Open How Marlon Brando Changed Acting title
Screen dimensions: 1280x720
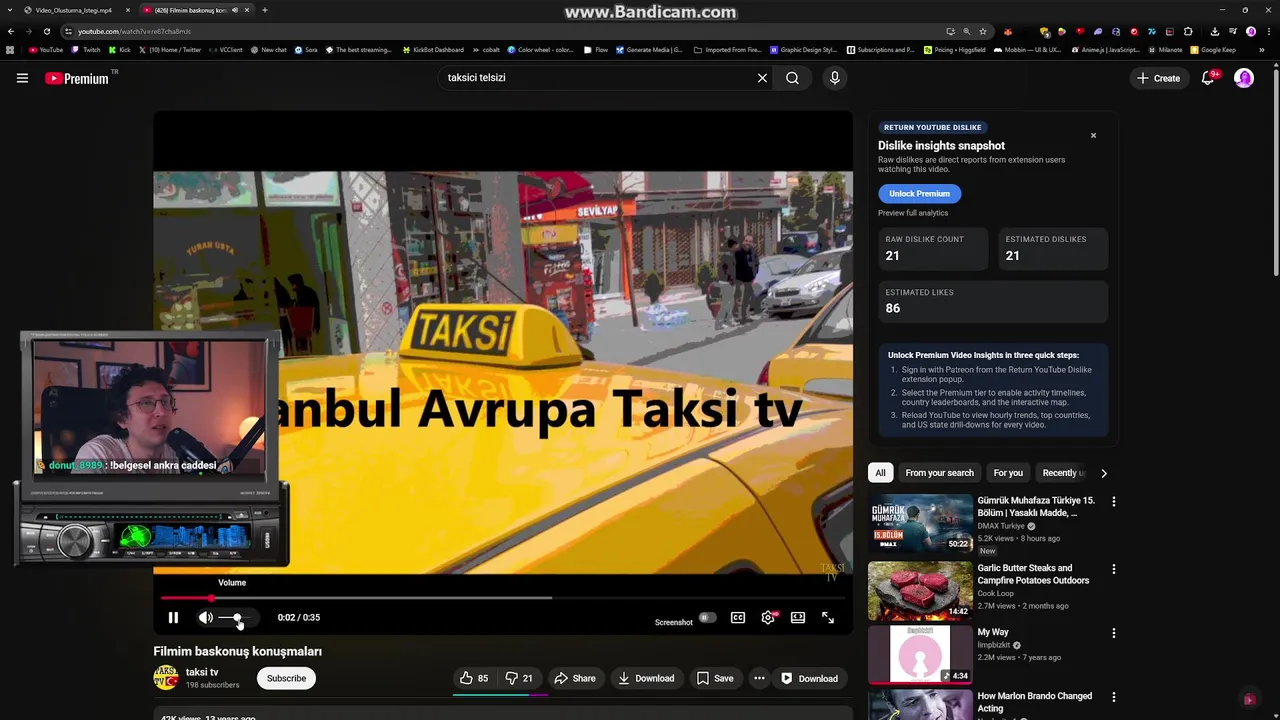1034,702
